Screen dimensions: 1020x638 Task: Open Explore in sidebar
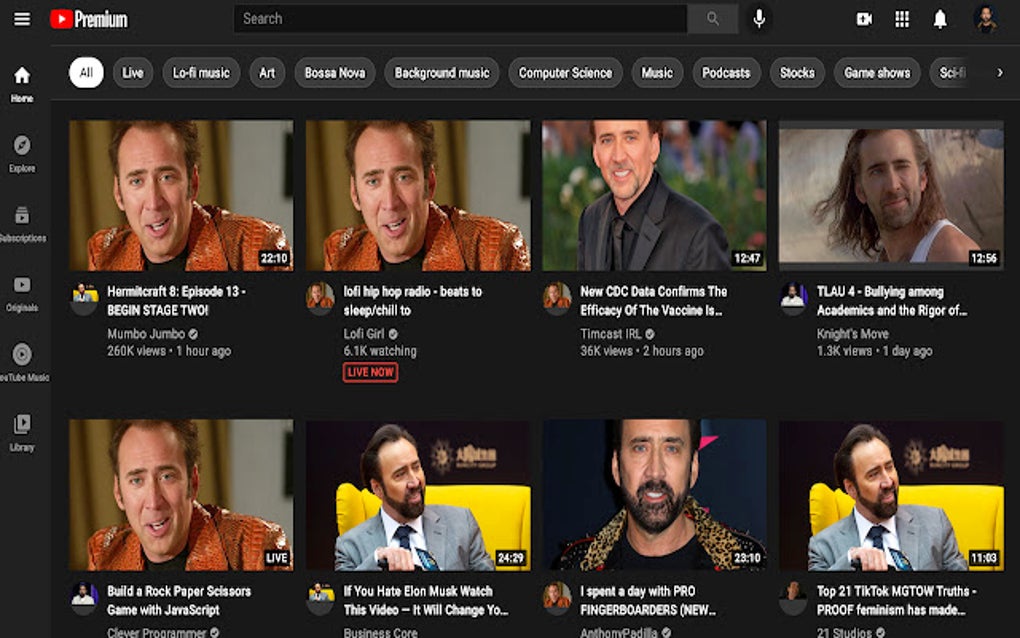click(x=22, y=154)
